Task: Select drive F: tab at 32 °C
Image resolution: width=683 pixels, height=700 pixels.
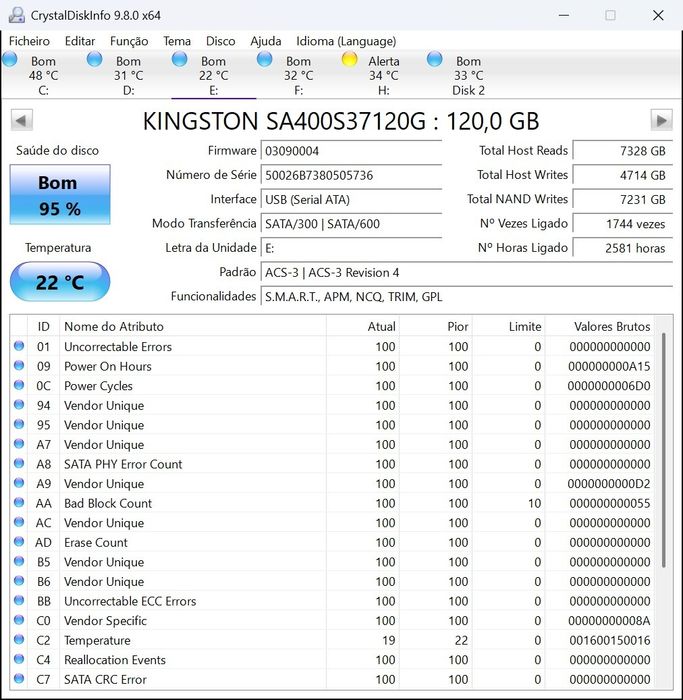Action: click(x=299, y=75)
